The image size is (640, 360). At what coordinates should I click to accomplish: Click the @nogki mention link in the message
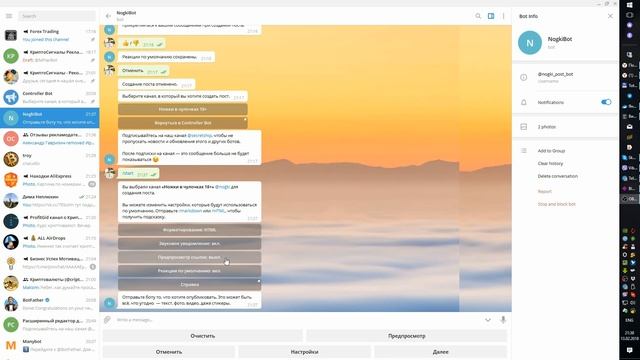(x=222, y=187)
